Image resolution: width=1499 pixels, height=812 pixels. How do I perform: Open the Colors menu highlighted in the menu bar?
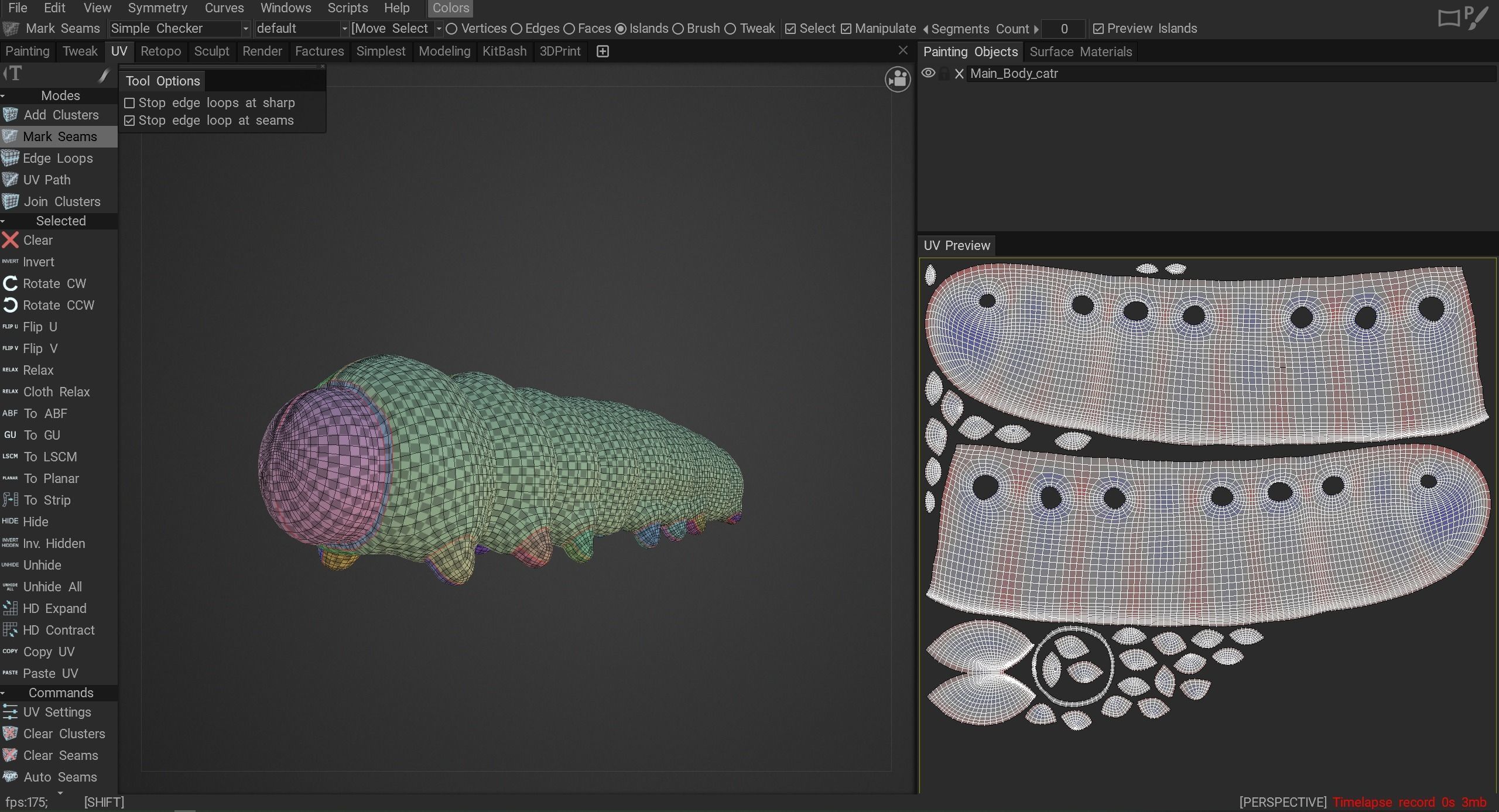[x=450, y=8]
